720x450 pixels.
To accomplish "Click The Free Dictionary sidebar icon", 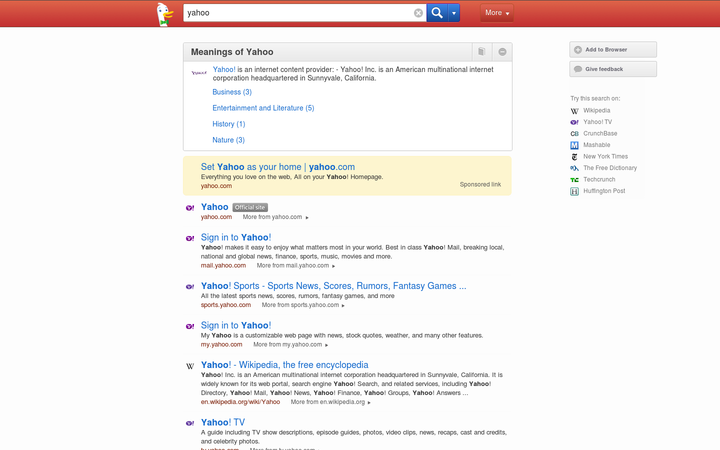I will 574,169.
